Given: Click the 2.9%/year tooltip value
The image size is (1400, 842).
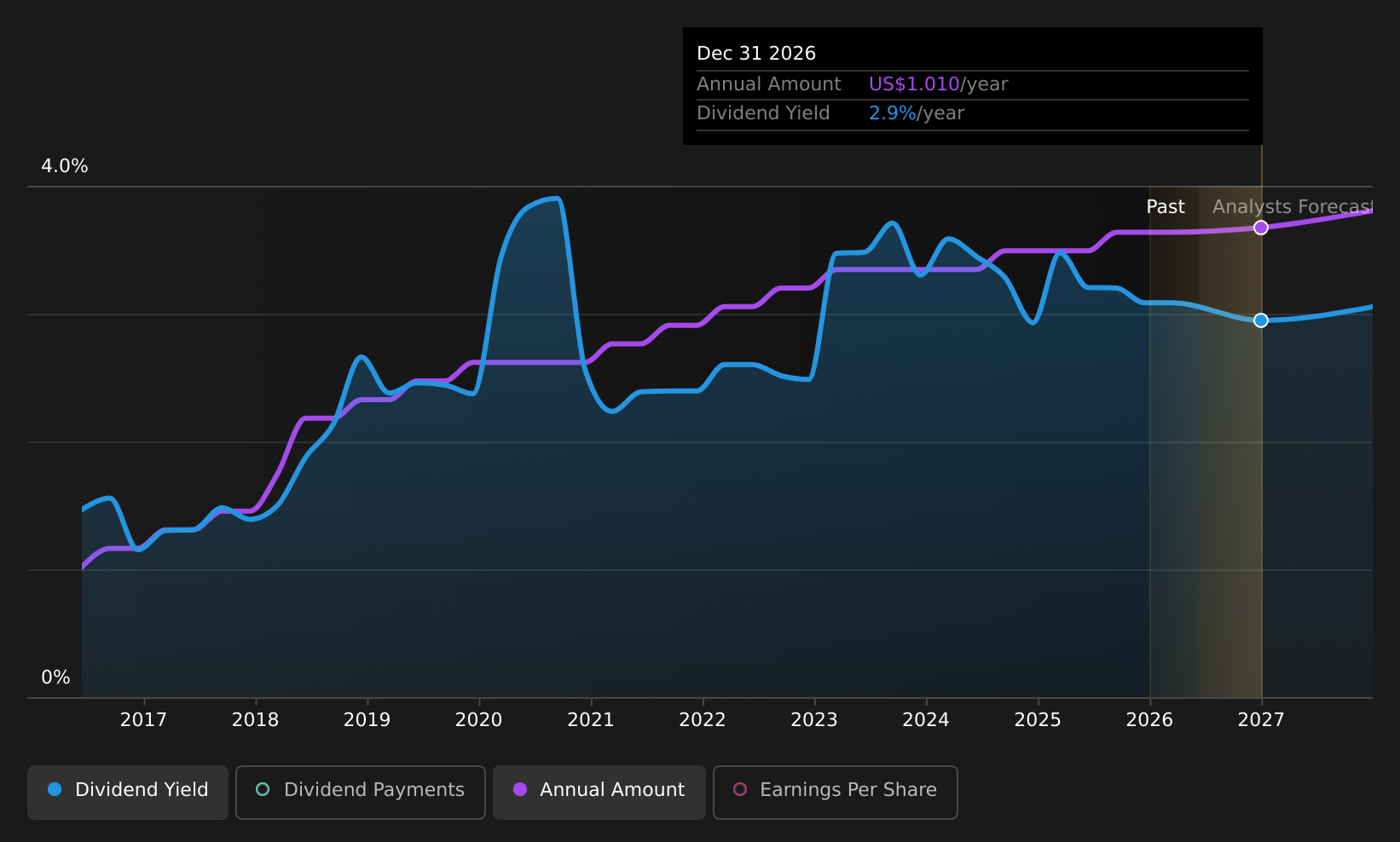Looking at the screenshot, I should tap(917, 113).
